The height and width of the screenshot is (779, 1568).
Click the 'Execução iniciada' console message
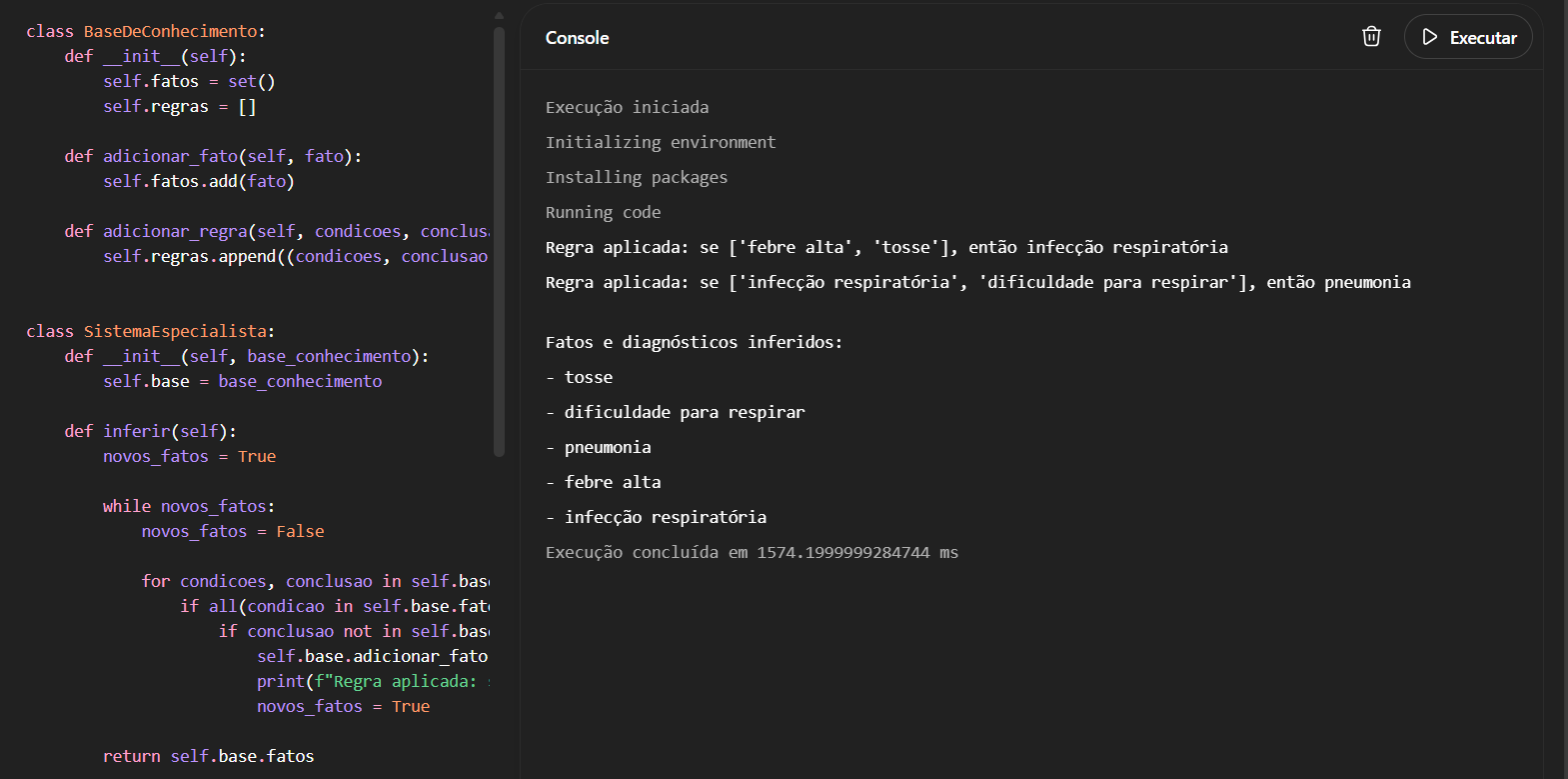[627, 108]
